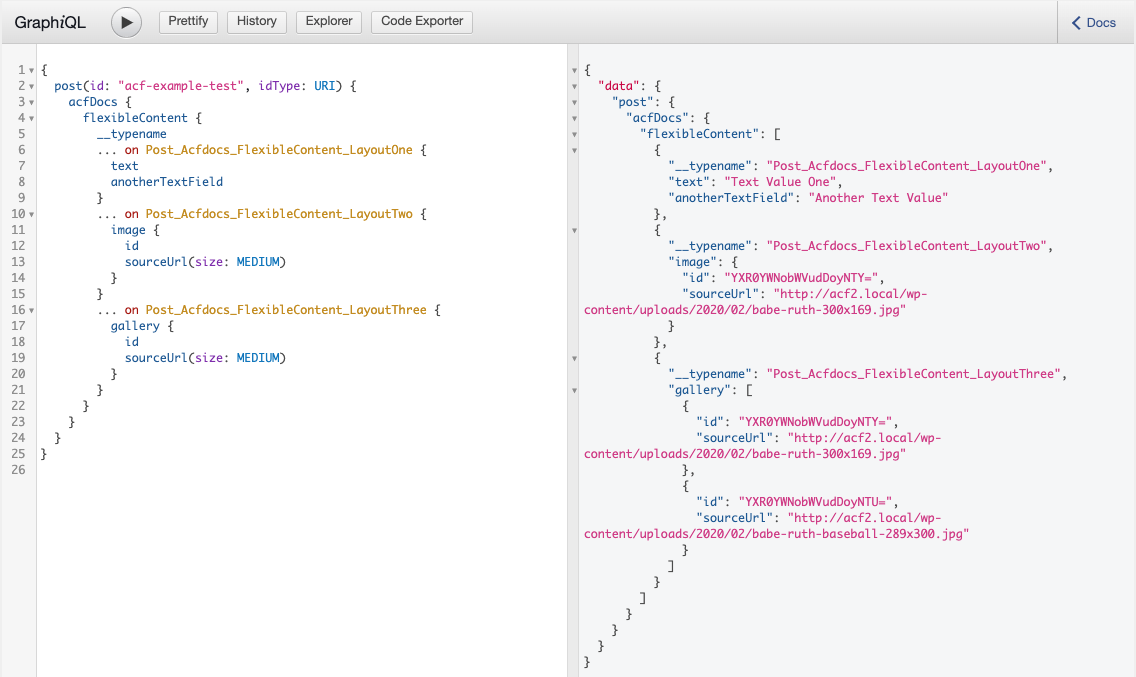Collapse the LayoutTwo fragment on line 10

[x=31, y=214]
